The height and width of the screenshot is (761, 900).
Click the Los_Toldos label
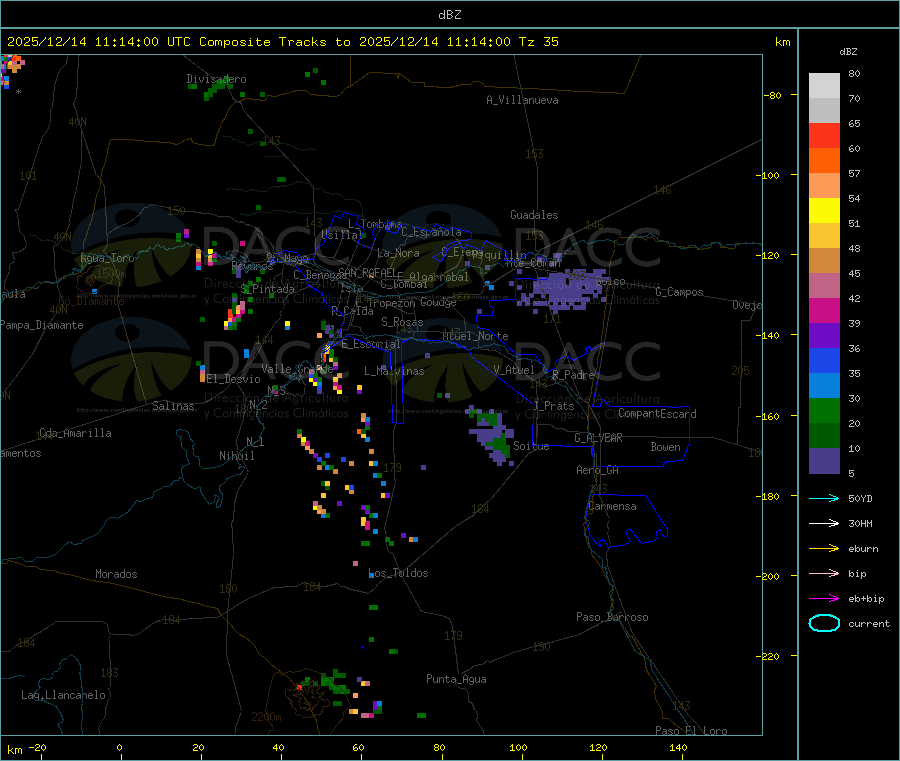[398, 573]
